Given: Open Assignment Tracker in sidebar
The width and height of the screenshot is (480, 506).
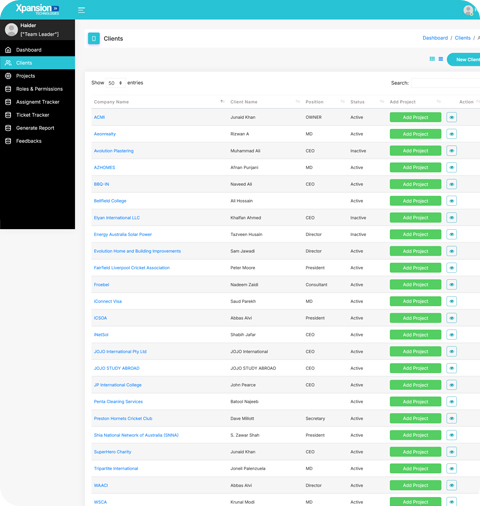Looking at the screenshot, I should (37, 102).
